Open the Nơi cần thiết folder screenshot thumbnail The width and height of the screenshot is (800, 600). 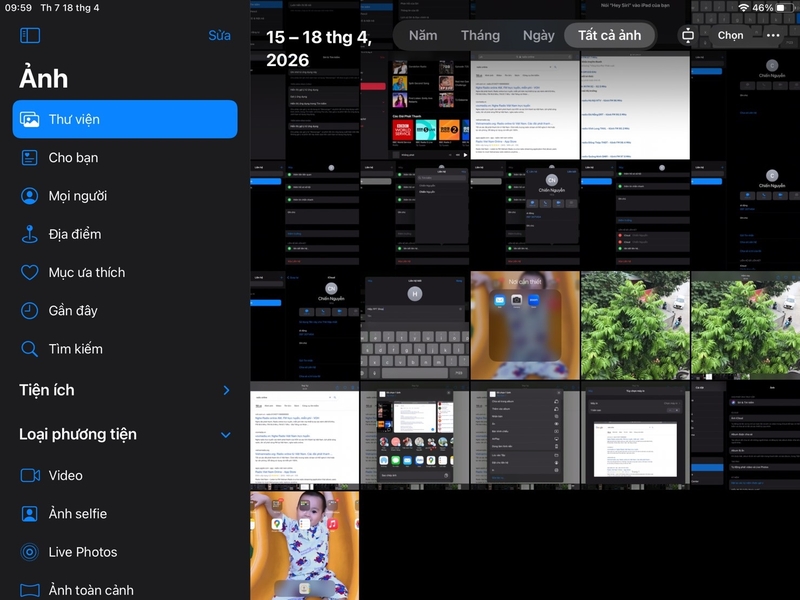[525, 325]
